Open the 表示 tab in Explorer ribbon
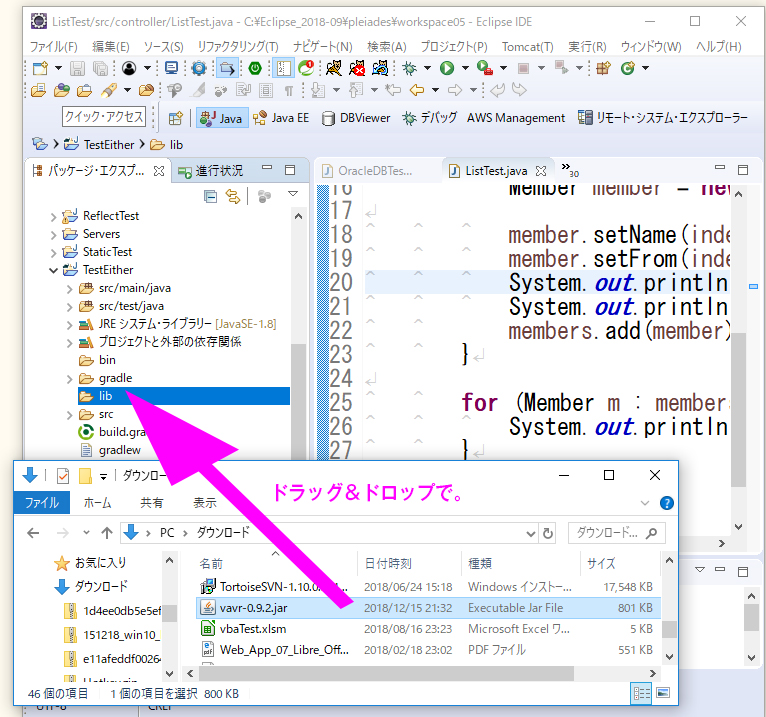This screenshot has width=766, height=717. pos(205,503)
